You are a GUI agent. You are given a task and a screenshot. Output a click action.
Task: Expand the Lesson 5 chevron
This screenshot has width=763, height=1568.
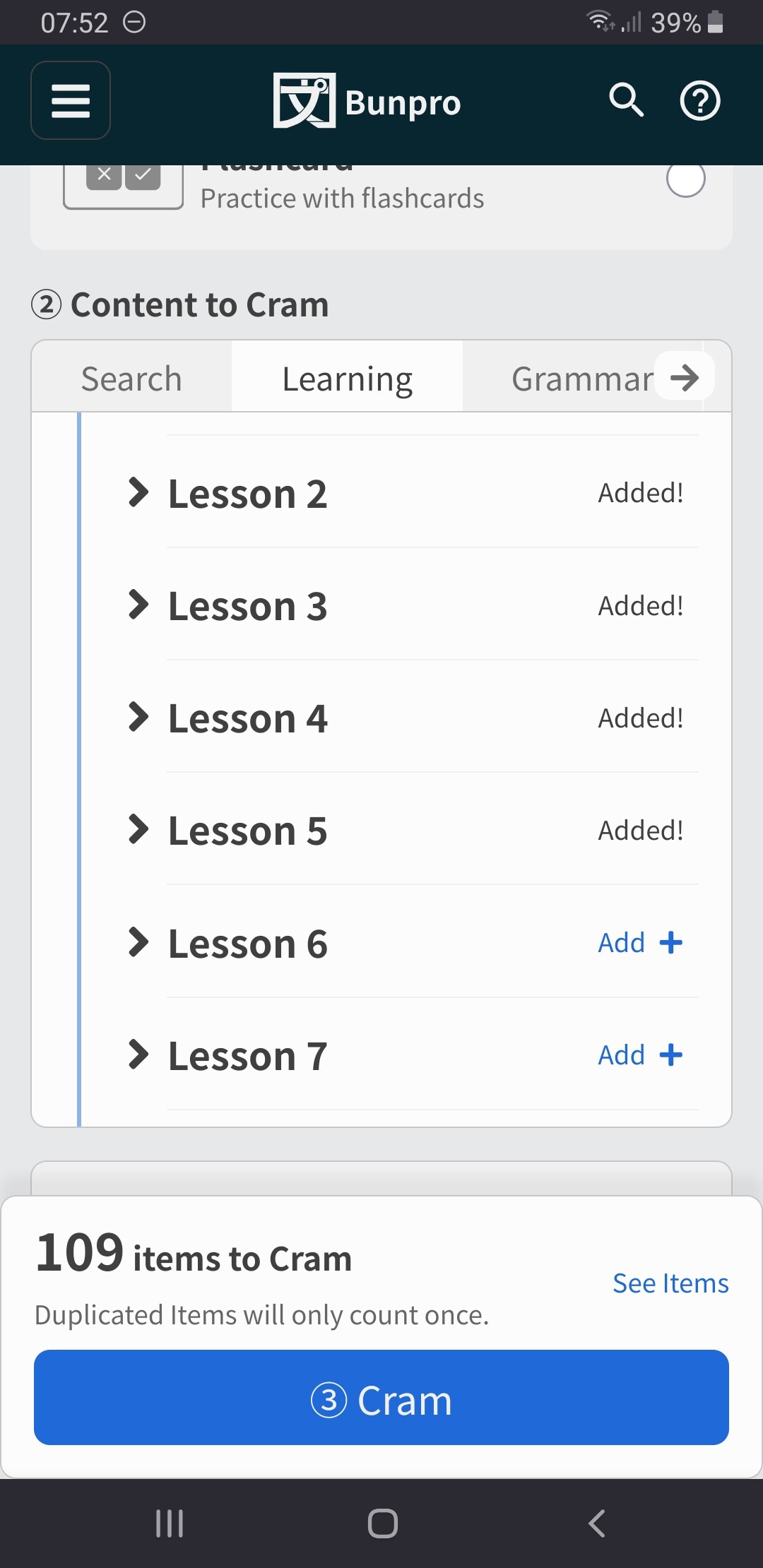(138, 829)
